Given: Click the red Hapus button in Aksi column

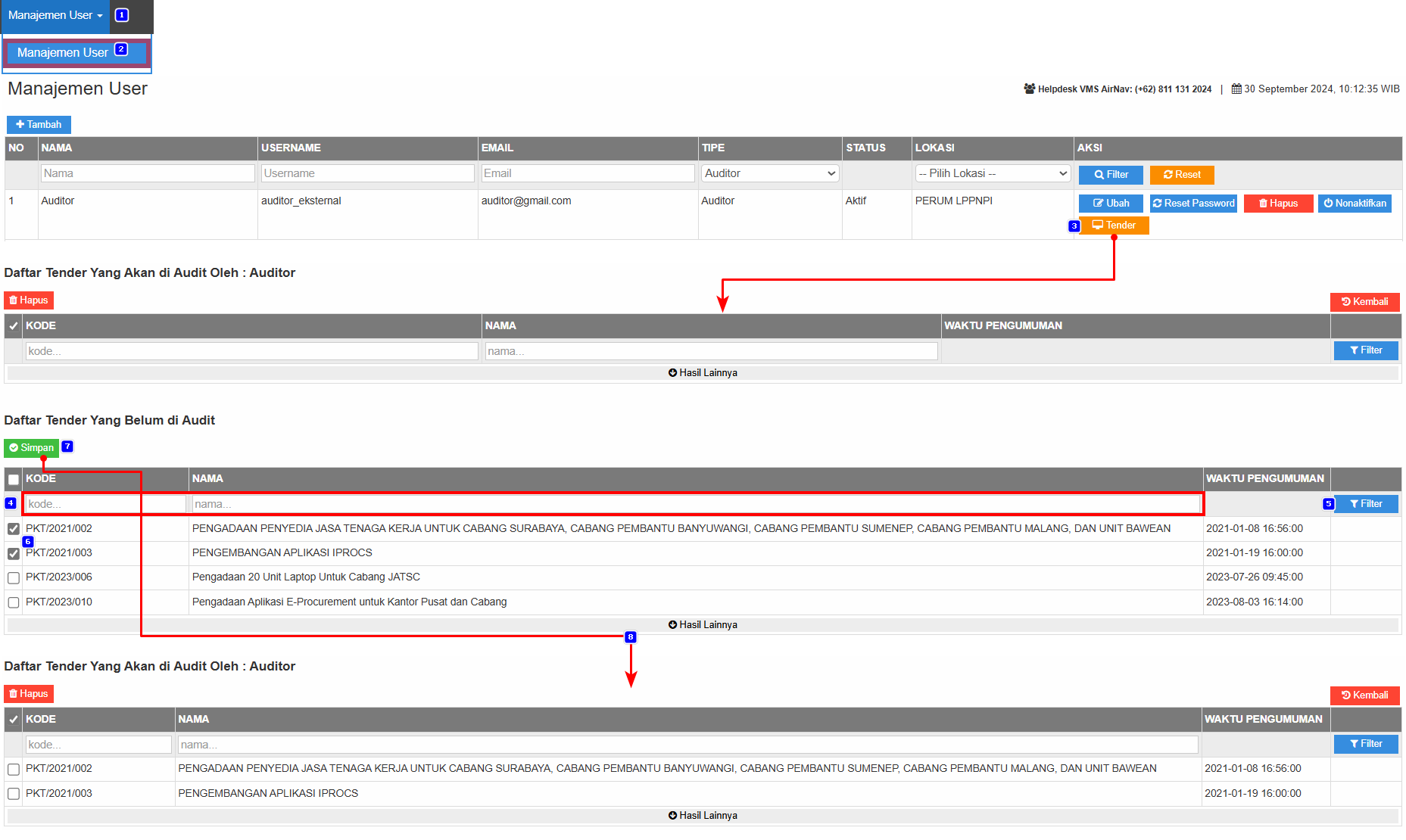Looking at the screenshot, I should 1278,204.
